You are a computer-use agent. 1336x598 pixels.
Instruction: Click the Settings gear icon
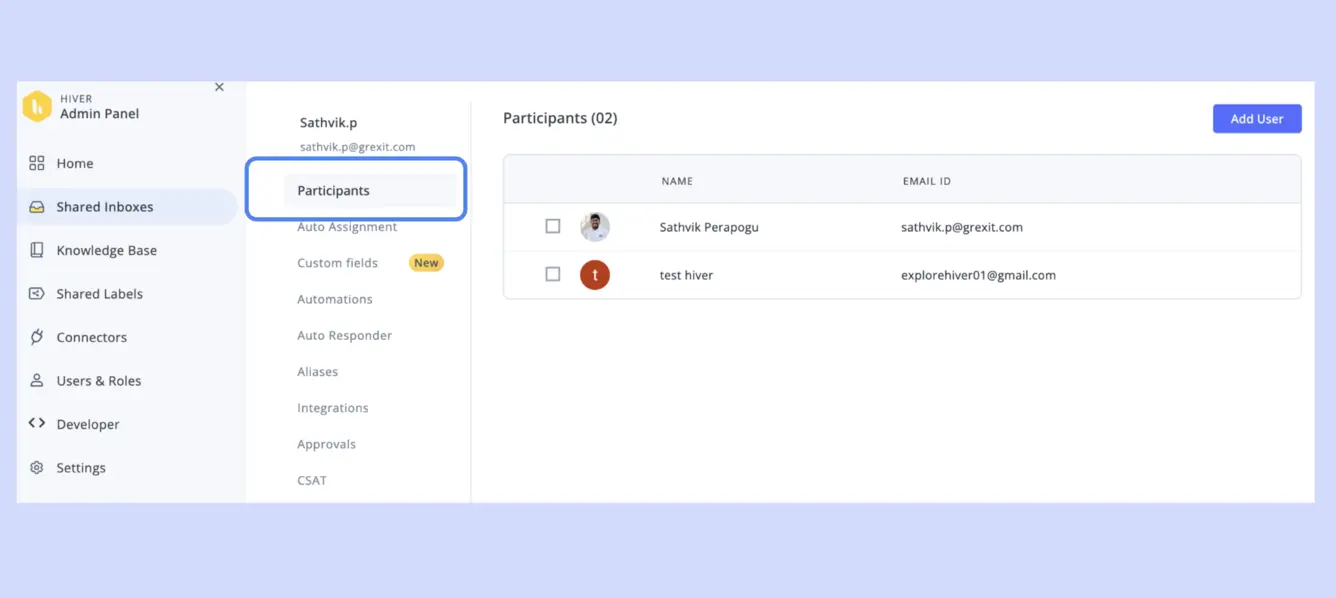pos(37,468)
